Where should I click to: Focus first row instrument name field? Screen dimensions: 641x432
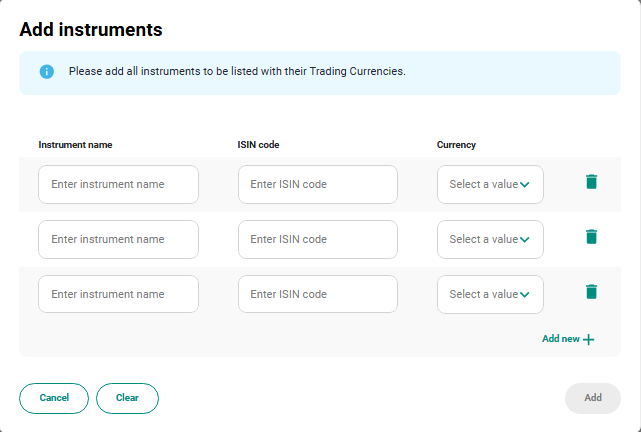[118, 184]
